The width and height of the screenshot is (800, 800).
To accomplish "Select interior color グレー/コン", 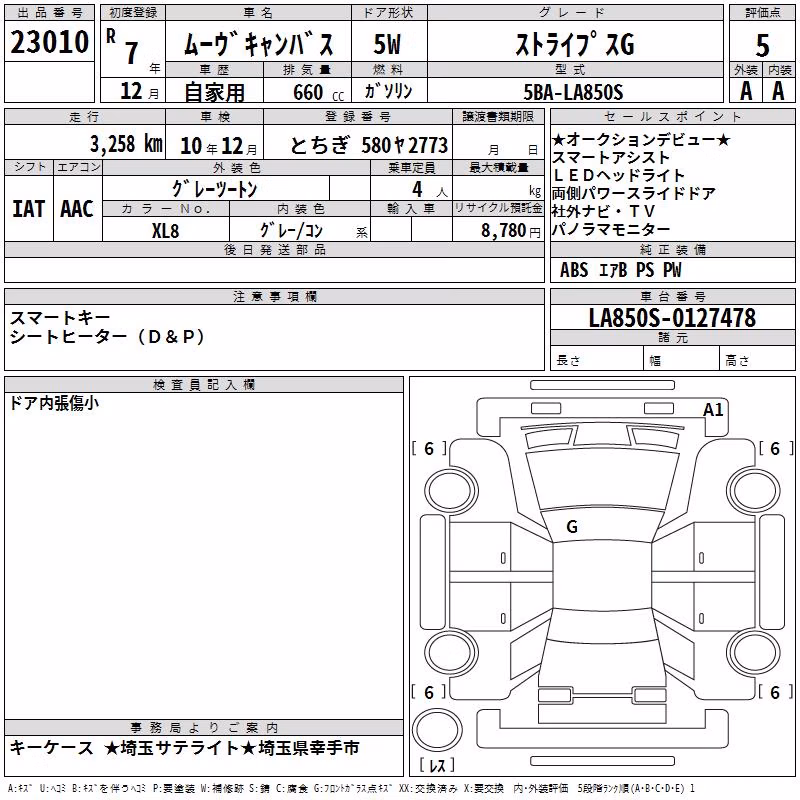I will [x=291, y=231].
